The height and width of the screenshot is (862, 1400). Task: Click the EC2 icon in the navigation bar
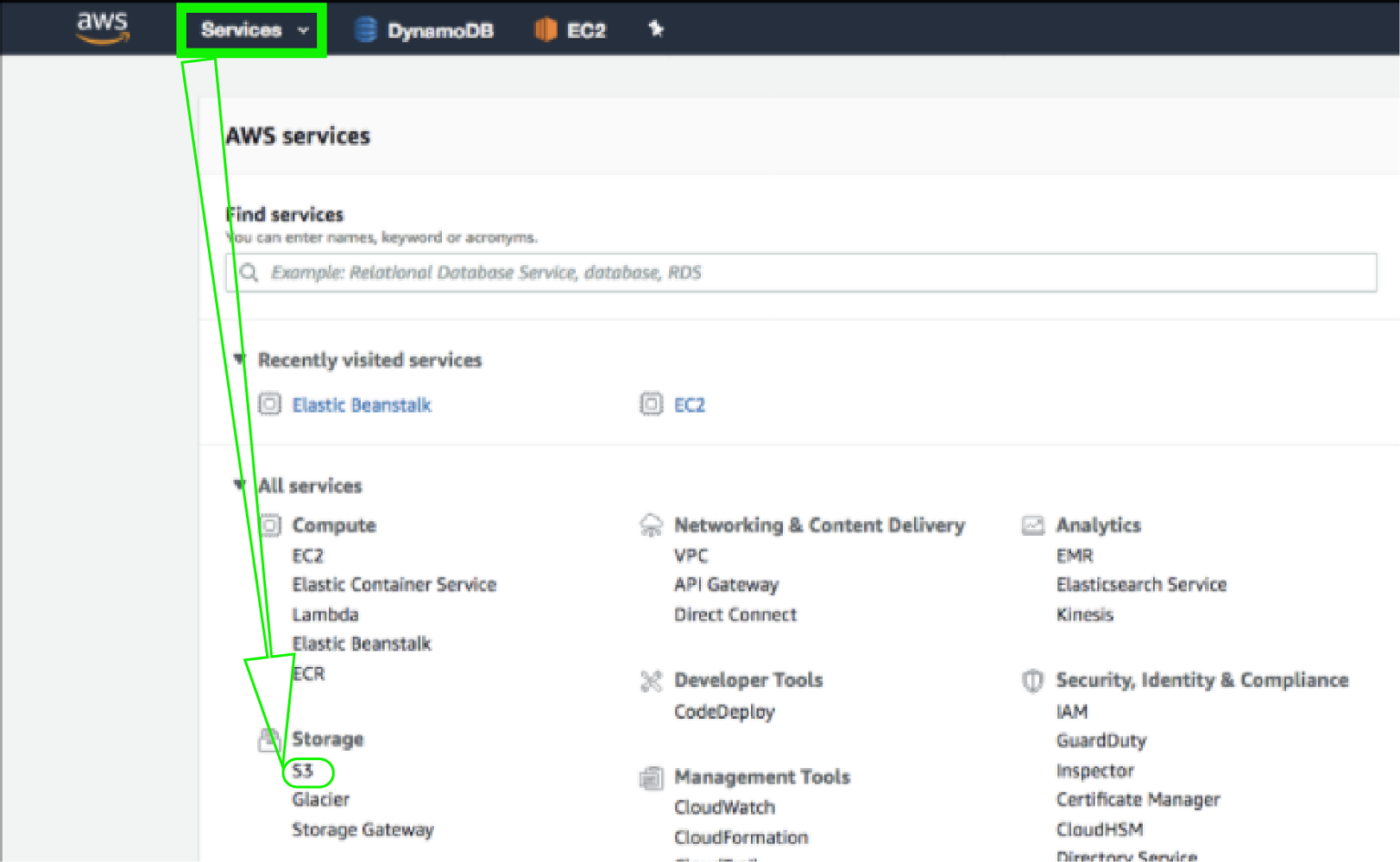click(545, 29)
